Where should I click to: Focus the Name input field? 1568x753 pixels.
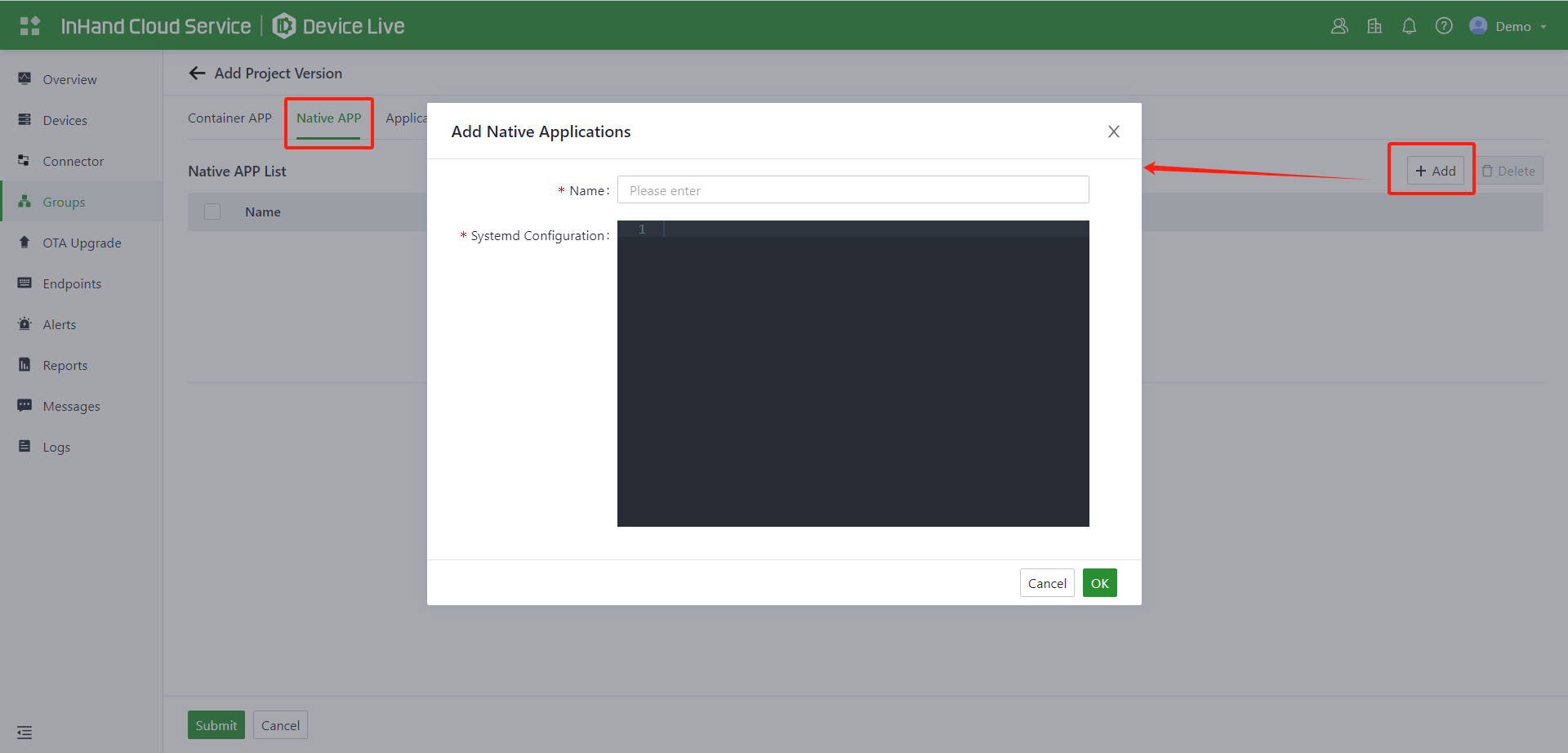tap(853, 190)
